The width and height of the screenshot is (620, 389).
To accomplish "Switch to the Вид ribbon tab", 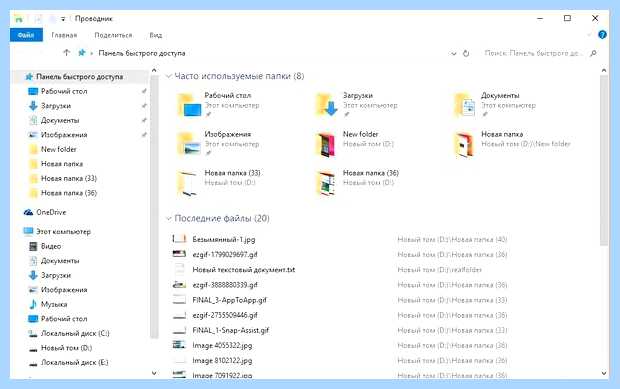I will (156, 35).
